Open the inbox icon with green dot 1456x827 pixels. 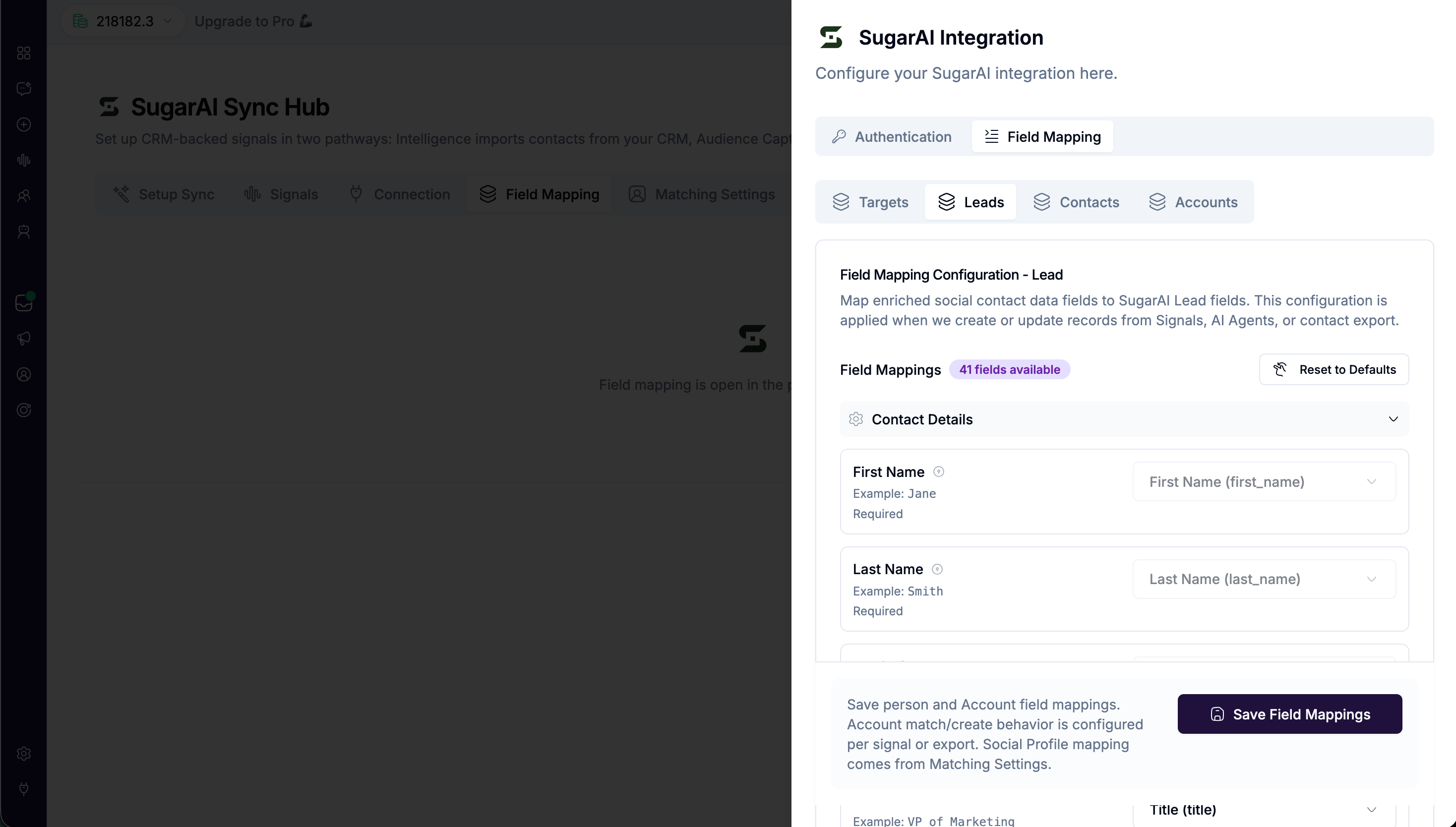23,303
